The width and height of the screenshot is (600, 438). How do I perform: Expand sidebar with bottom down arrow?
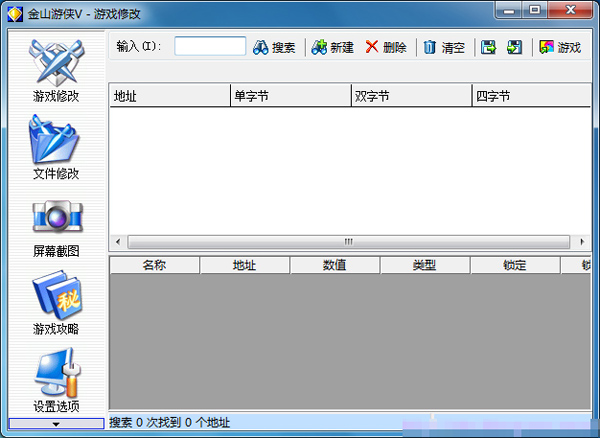coord(55,424)
